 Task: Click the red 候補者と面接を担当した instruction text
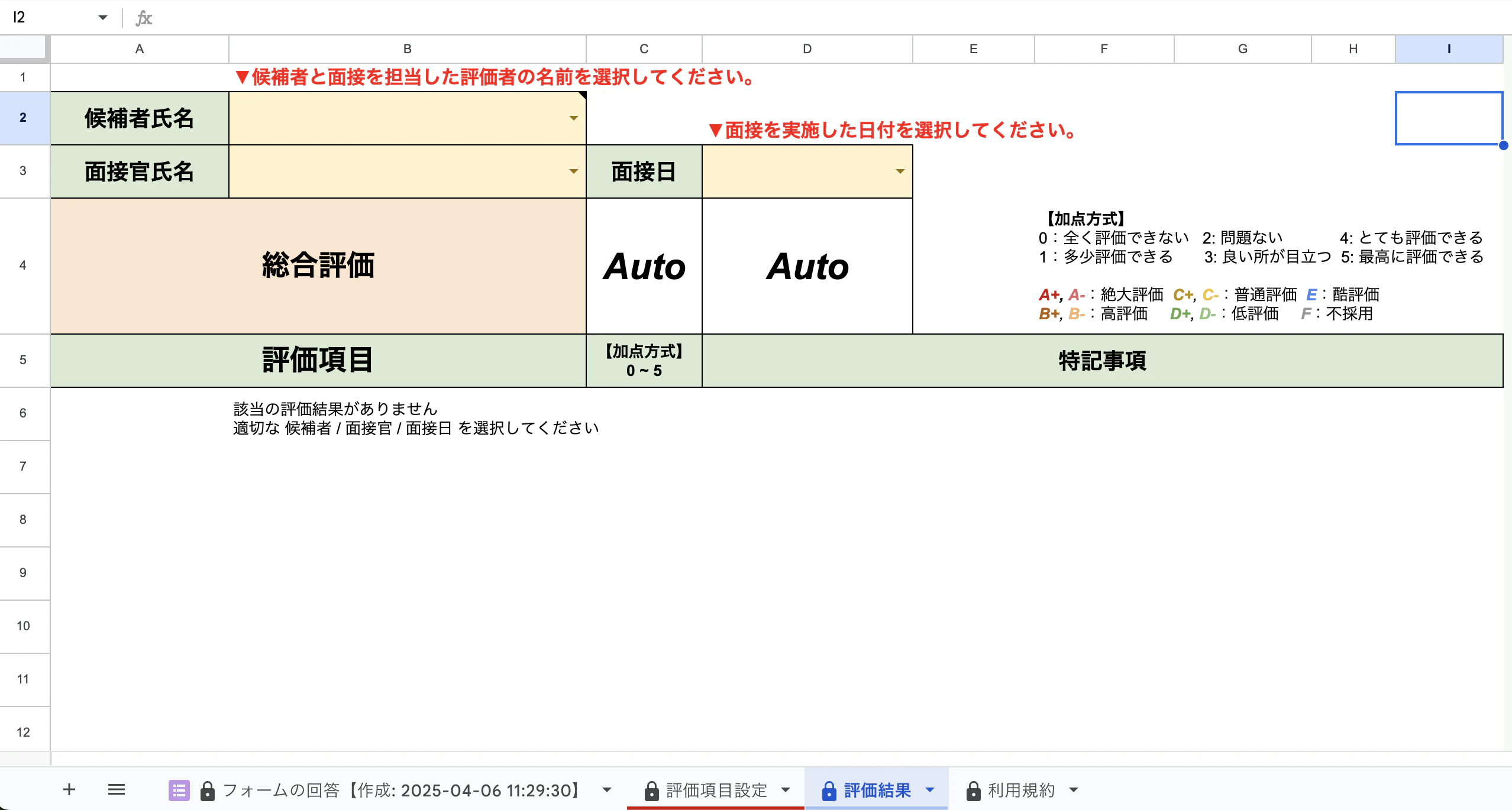(495, 77)
